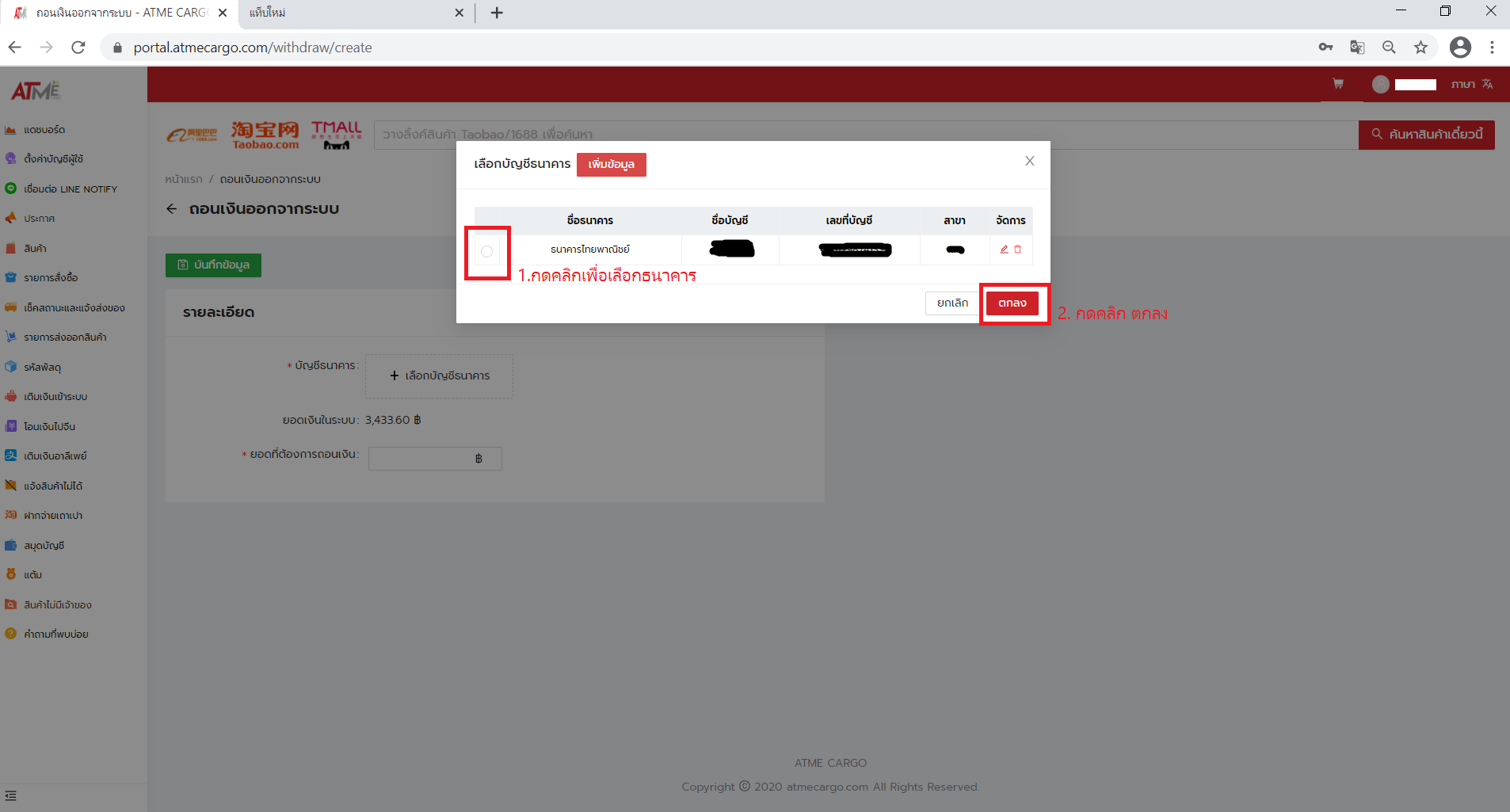Click the red ตกลง confirm button

click(1012, 303)
